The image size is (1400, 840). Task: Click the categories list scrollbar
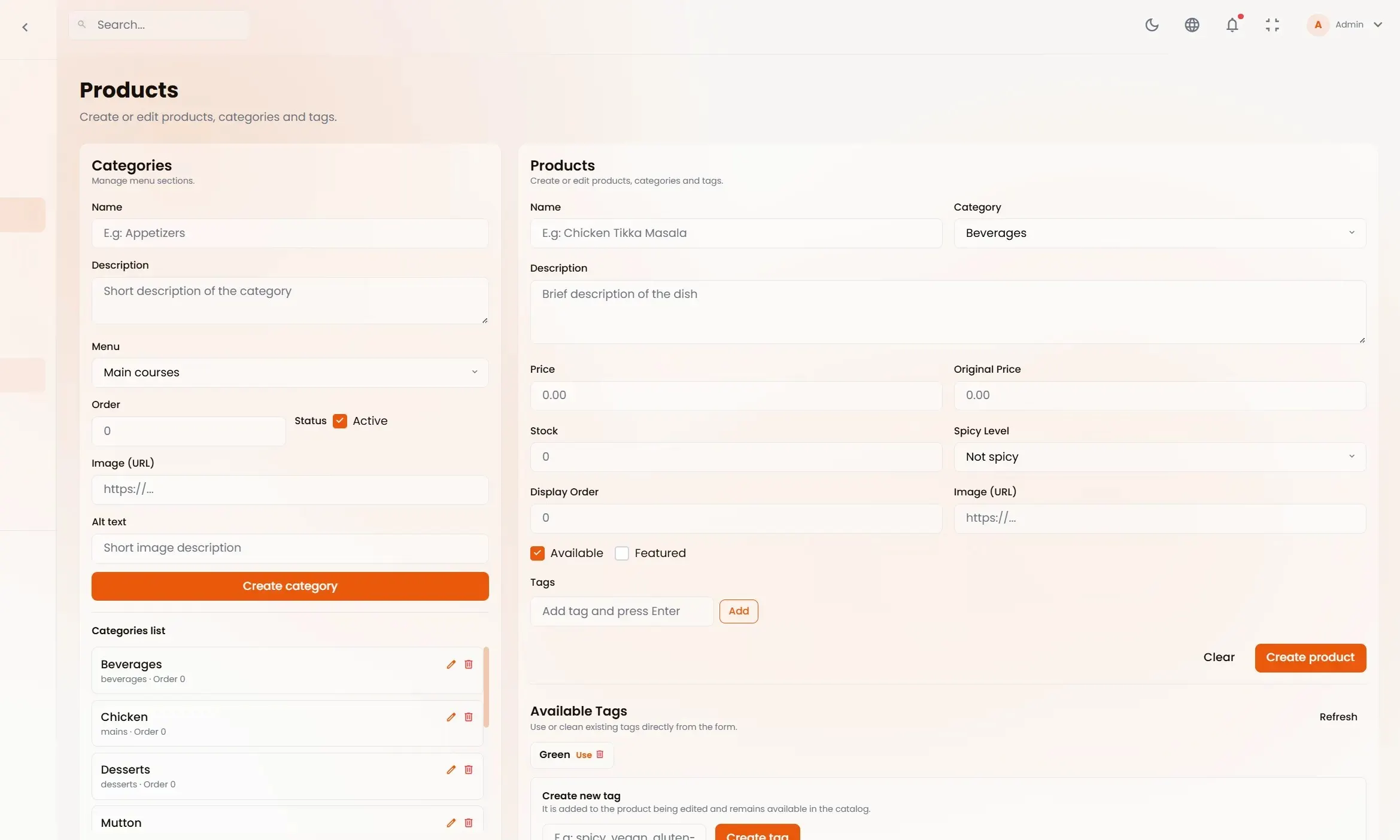click(486, 687)
